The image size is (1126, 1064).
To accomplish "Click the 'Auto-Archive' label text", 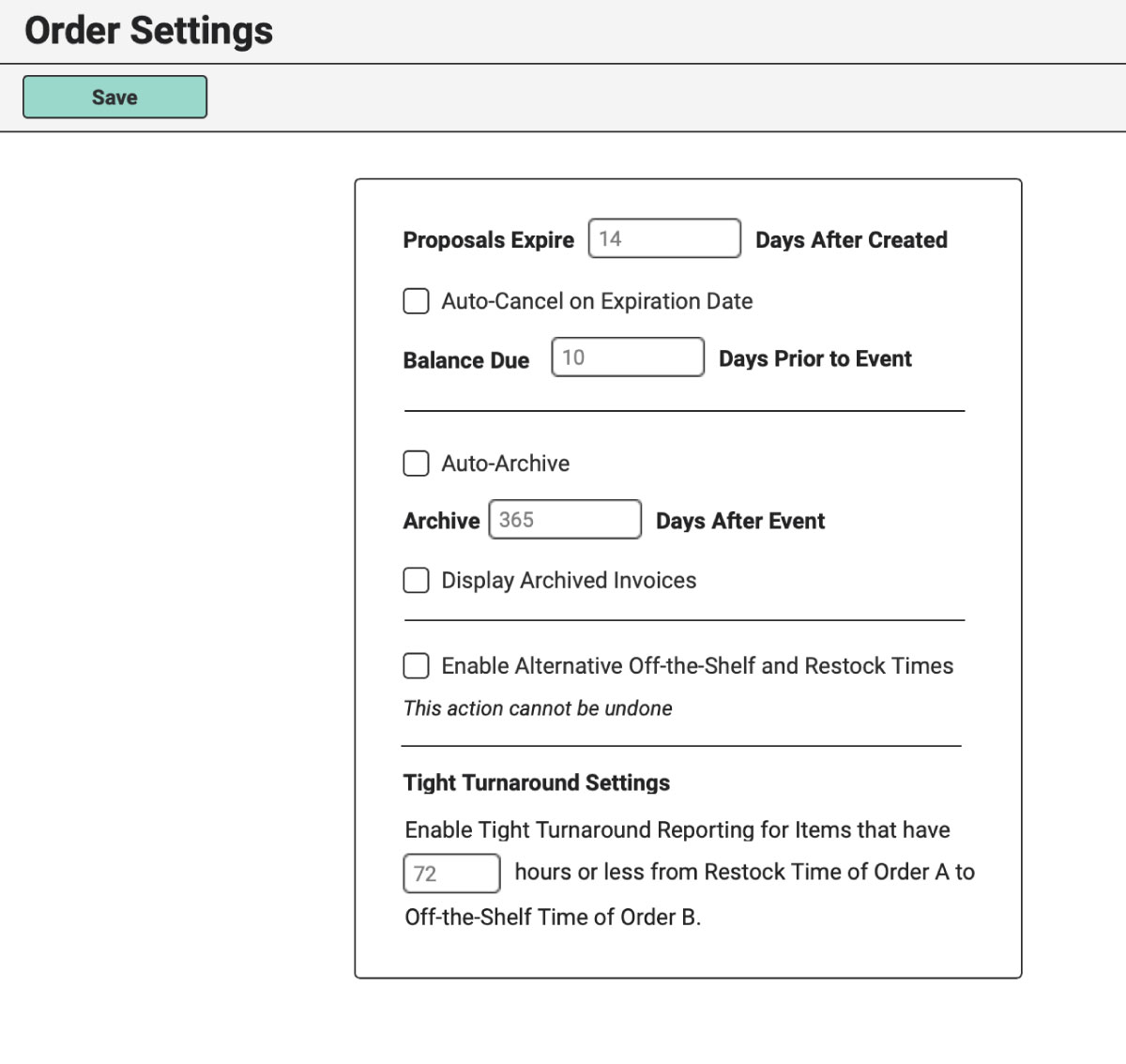I will [506, 464].
